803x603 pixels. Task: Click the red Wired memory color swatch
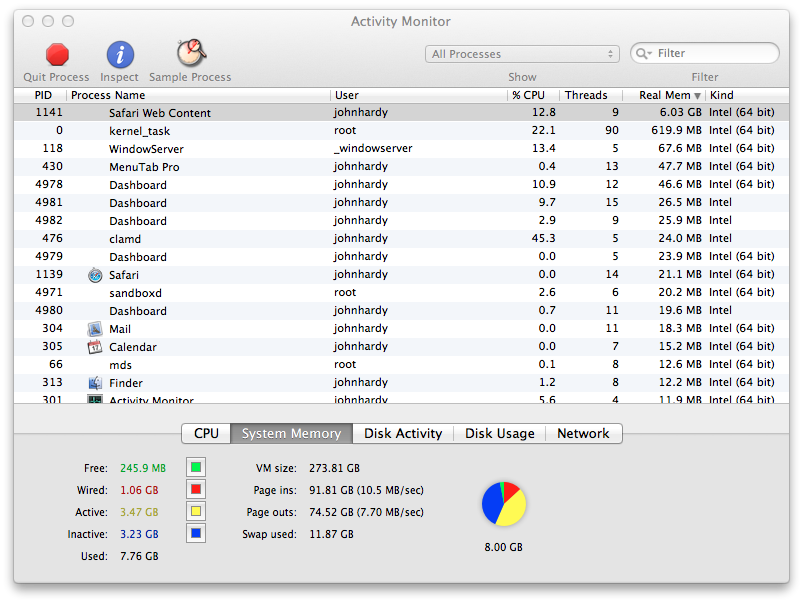[196, 489]
